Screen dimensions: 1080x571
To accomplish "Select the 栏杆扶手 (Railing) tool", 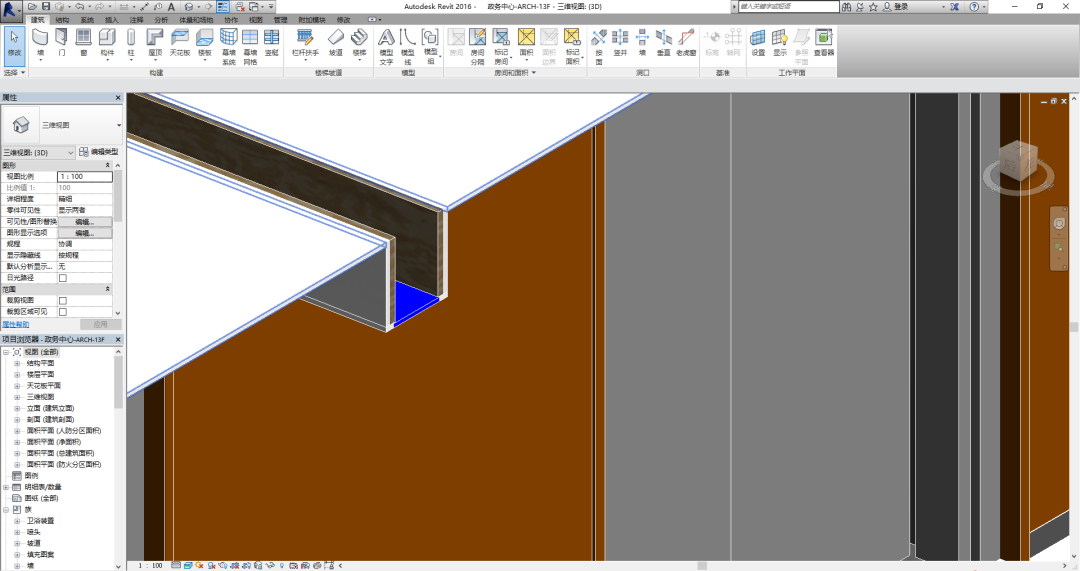I will tap(305, 43).
